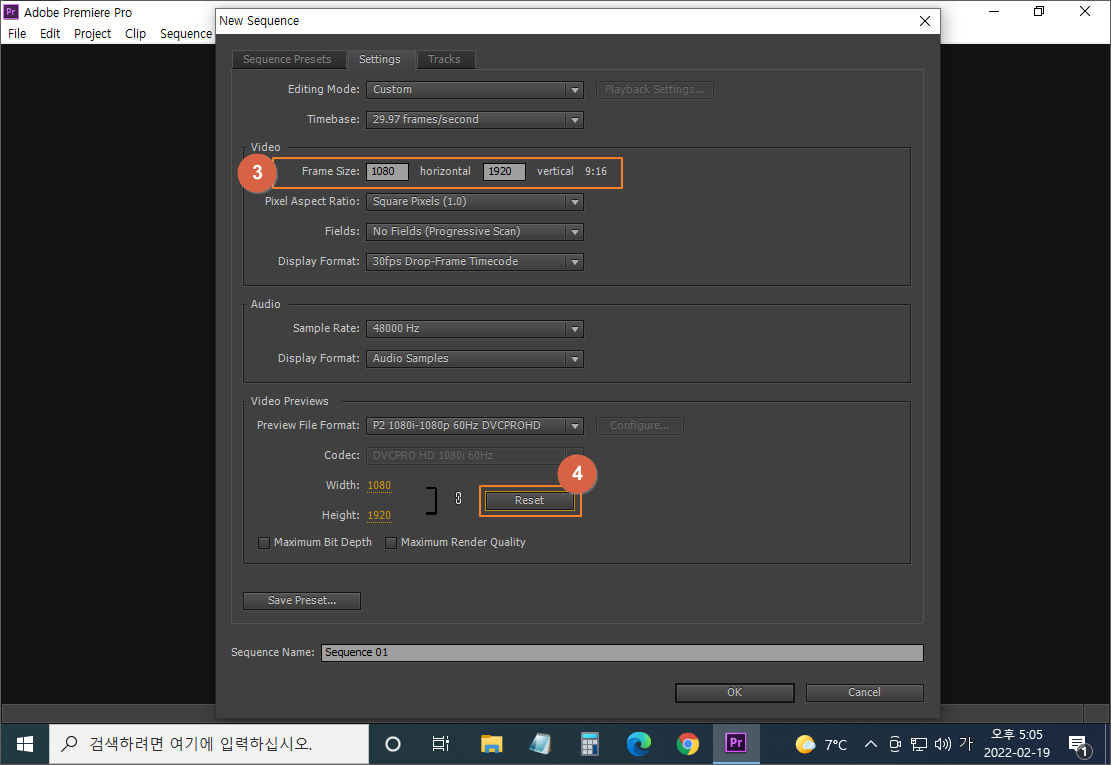Open Premiere Pro from the taskbar
This screenshot has height=765, width=1111.
pos(736,743)
